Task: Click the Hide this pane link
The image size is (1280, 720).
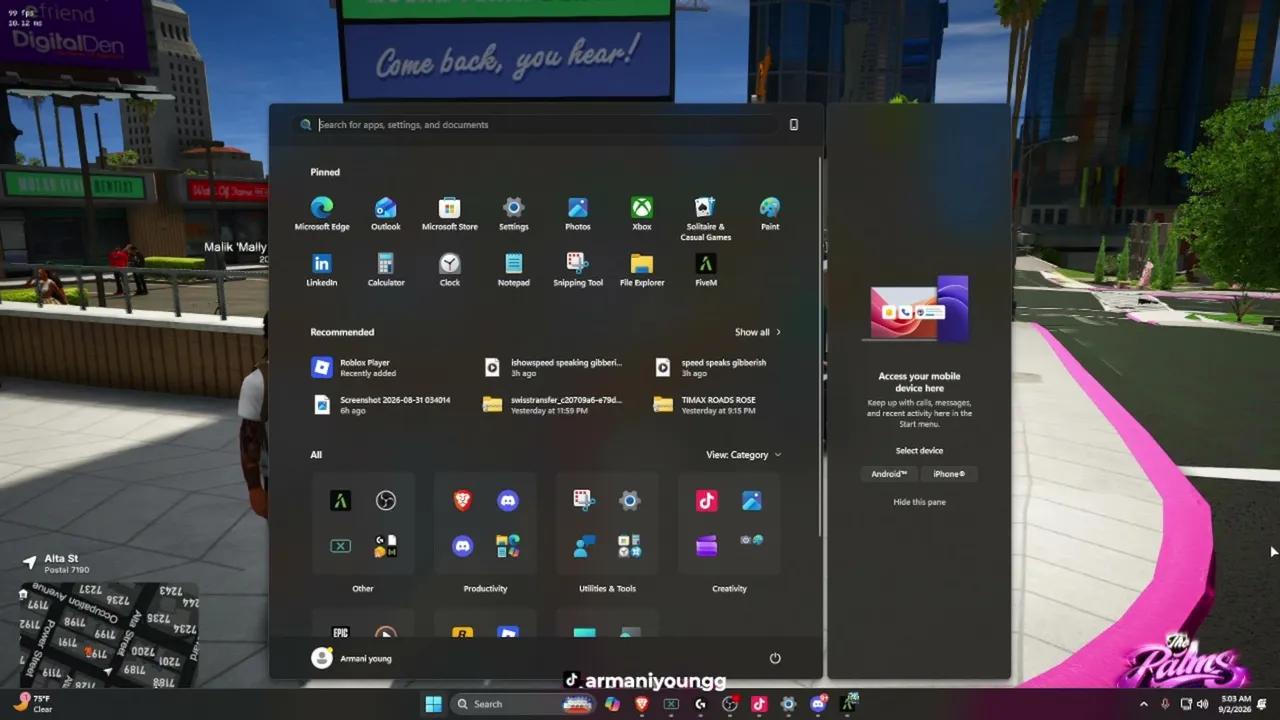Action: tap(919, 502)
